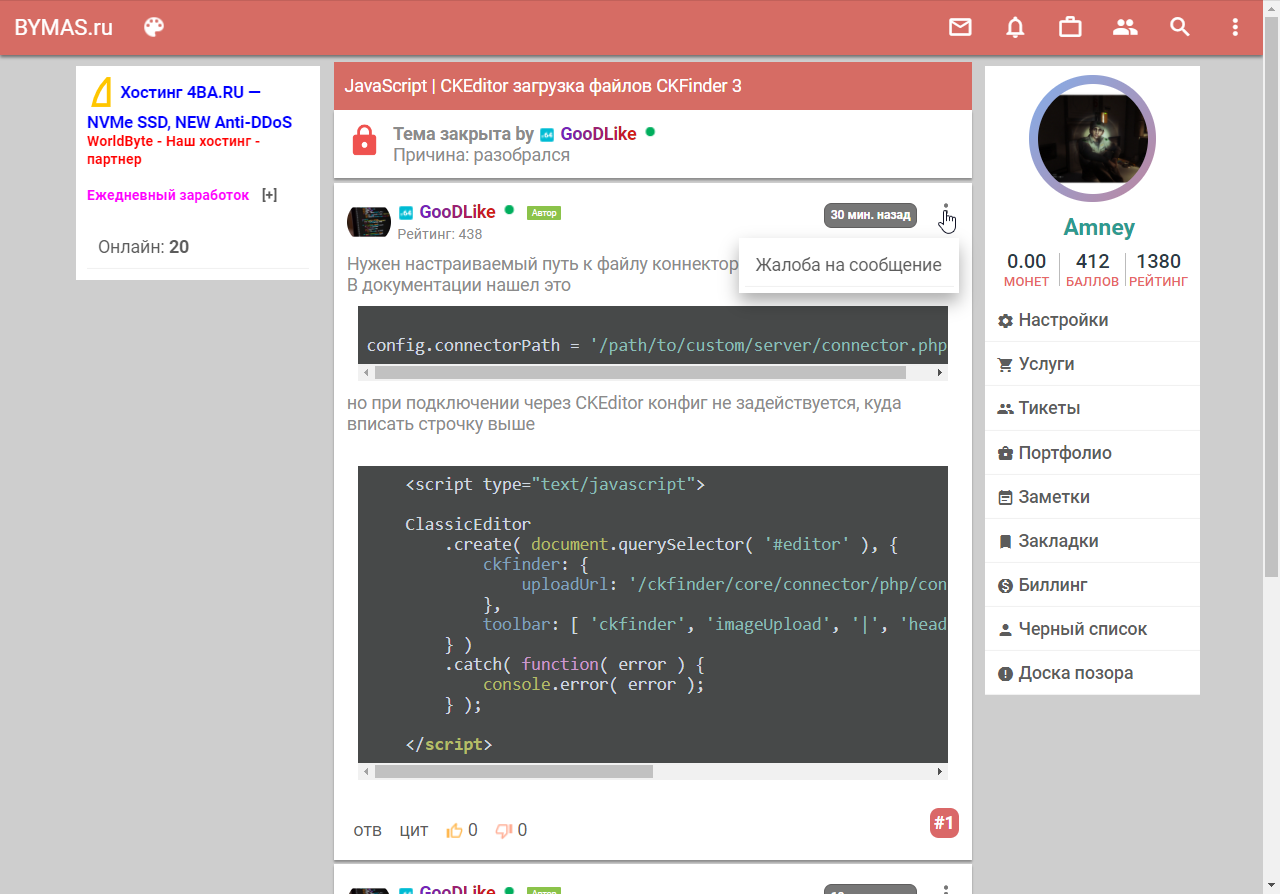The height and width of the screenshot is (894, 1280).
Task: Like the post with thumbs up
Action: [x=455, y=830]
